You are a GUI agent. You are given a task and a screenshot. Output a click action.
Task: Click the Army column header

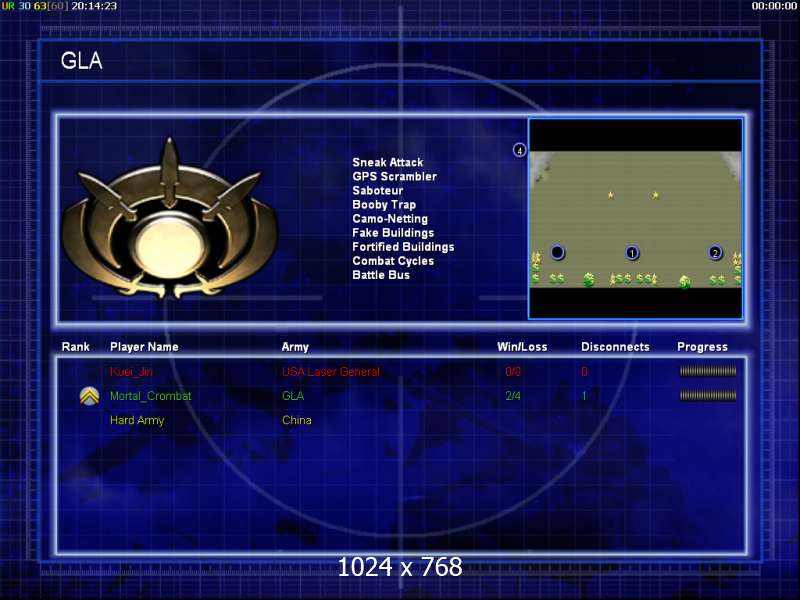coord(295,347)
